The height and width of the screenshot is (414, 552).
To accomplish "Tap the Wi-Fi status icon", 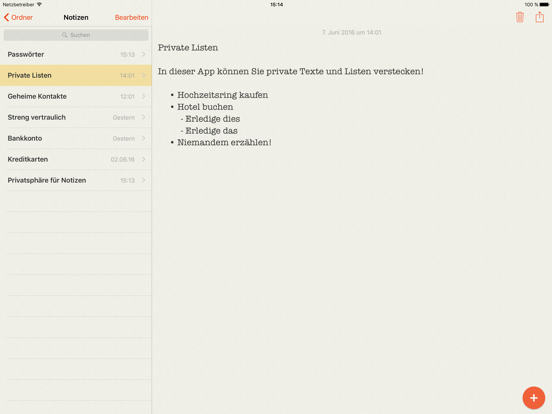I will coord(39,4).
